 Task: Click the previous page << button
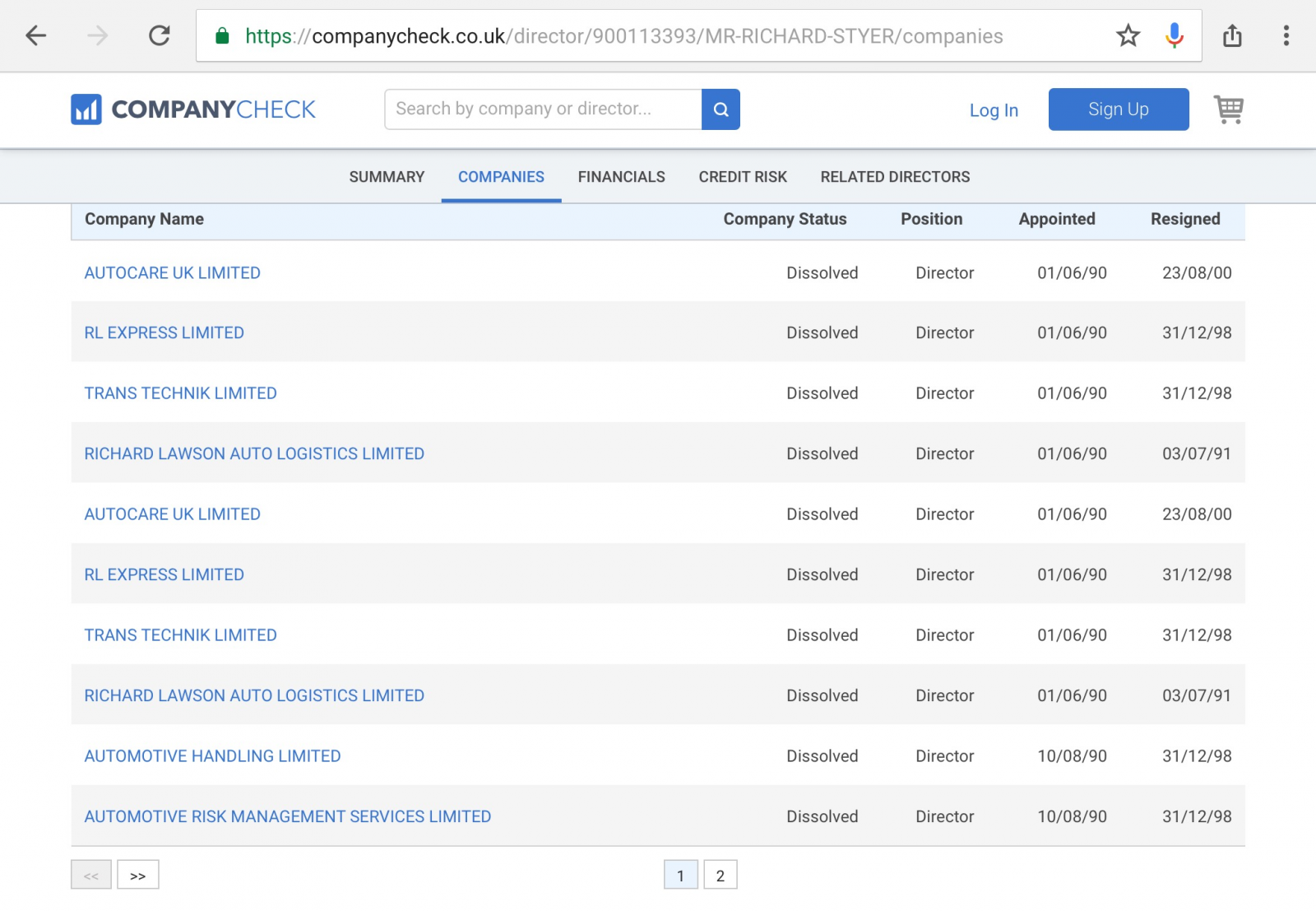tap(91, 875)
